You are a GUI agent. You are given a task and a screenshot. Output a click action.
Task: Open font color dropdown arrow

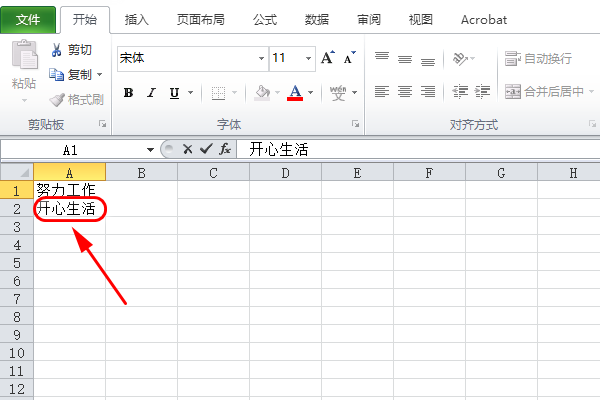click(x=310, y=93)
